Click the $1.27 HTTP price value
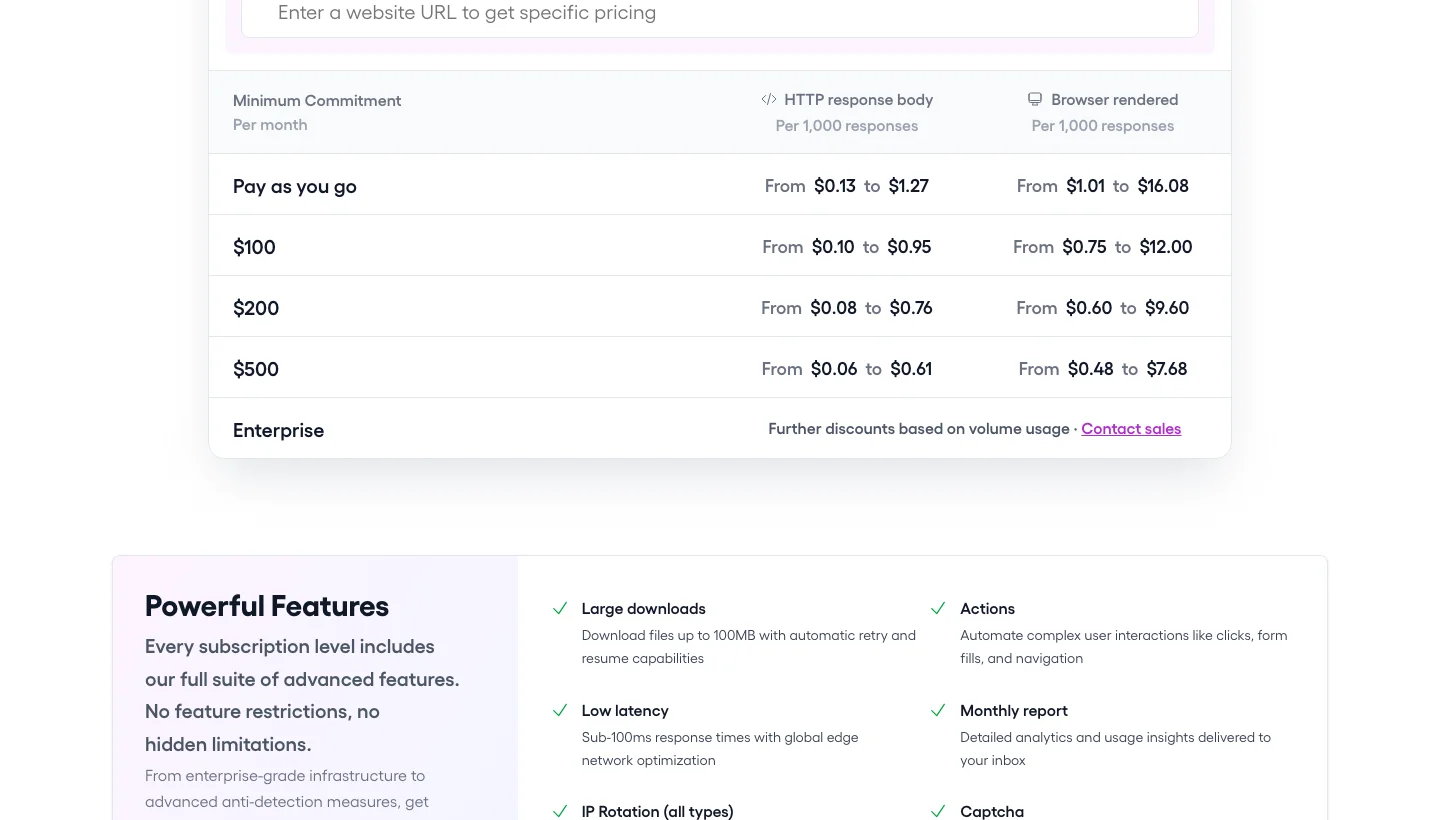 [x=909, y=186]
